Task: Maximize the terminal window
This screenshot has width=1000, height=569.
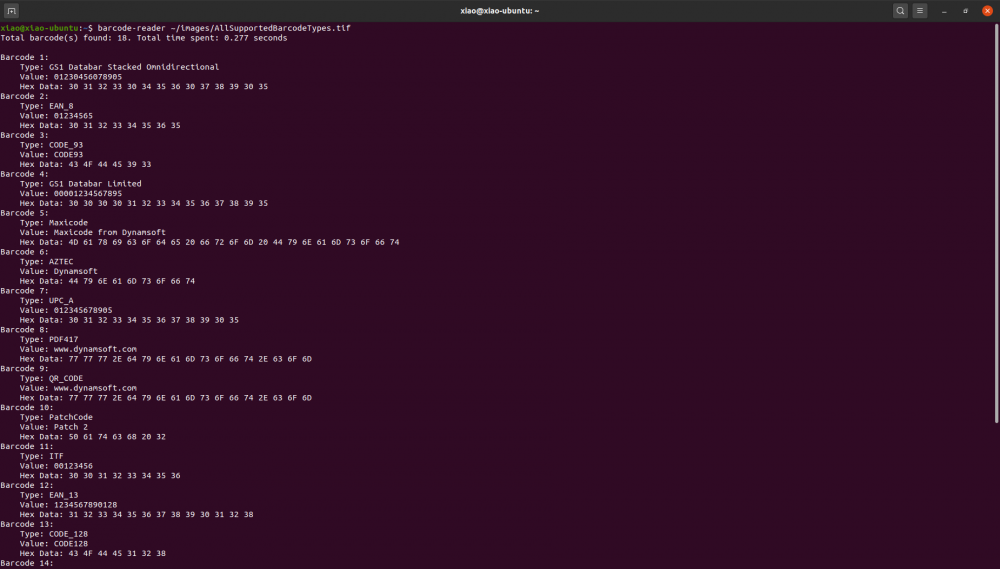Action: pyautogui.click(x=965, y=10)
